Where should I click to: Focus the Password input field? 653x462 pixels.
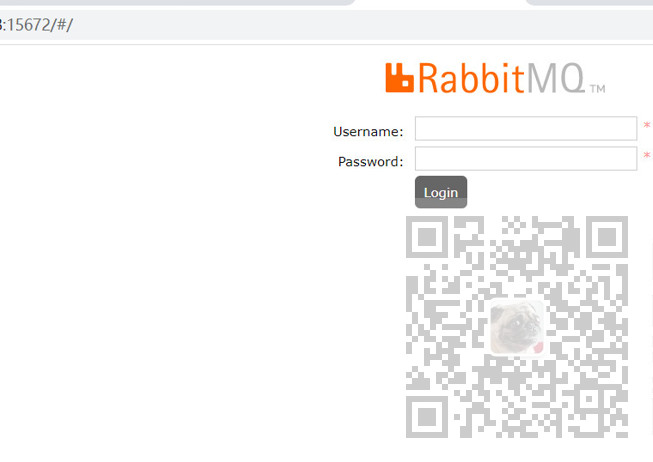(526, 158)
